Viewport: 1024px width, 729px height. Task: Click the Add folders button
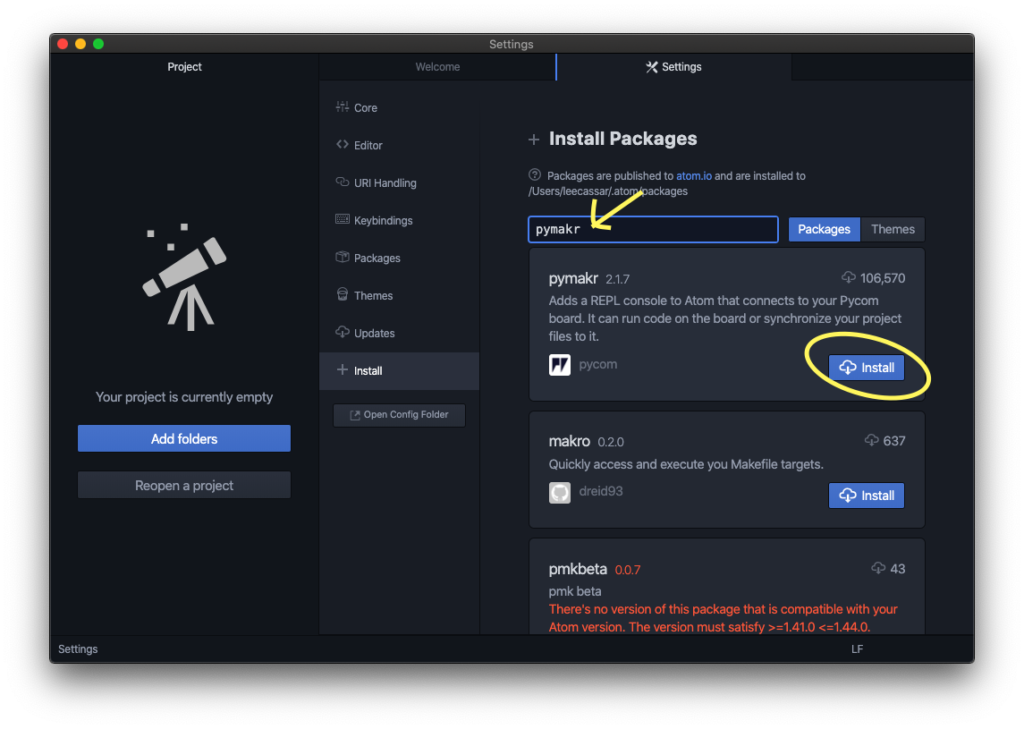184,439
